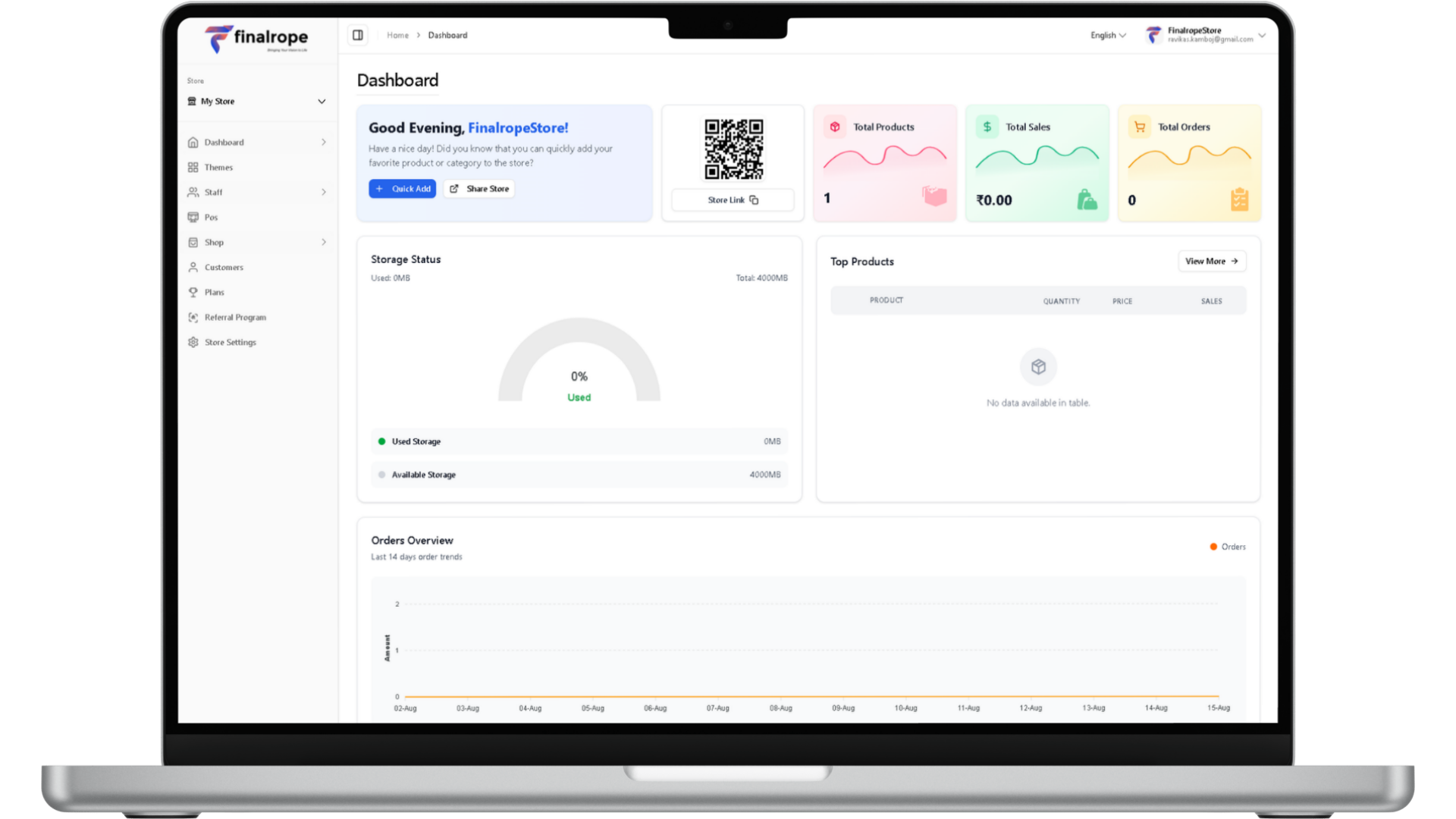Click the Total Sales dollar icon
This screenshot has width=1456, height=819.
pos(987,127)
